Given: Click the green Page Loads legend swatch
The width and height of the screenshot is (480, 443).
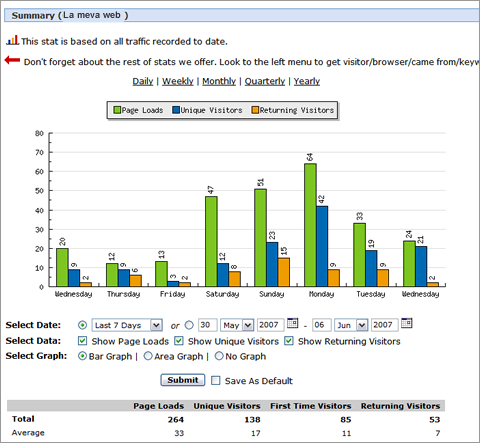Looking at the screenshot, I should 117,110.
